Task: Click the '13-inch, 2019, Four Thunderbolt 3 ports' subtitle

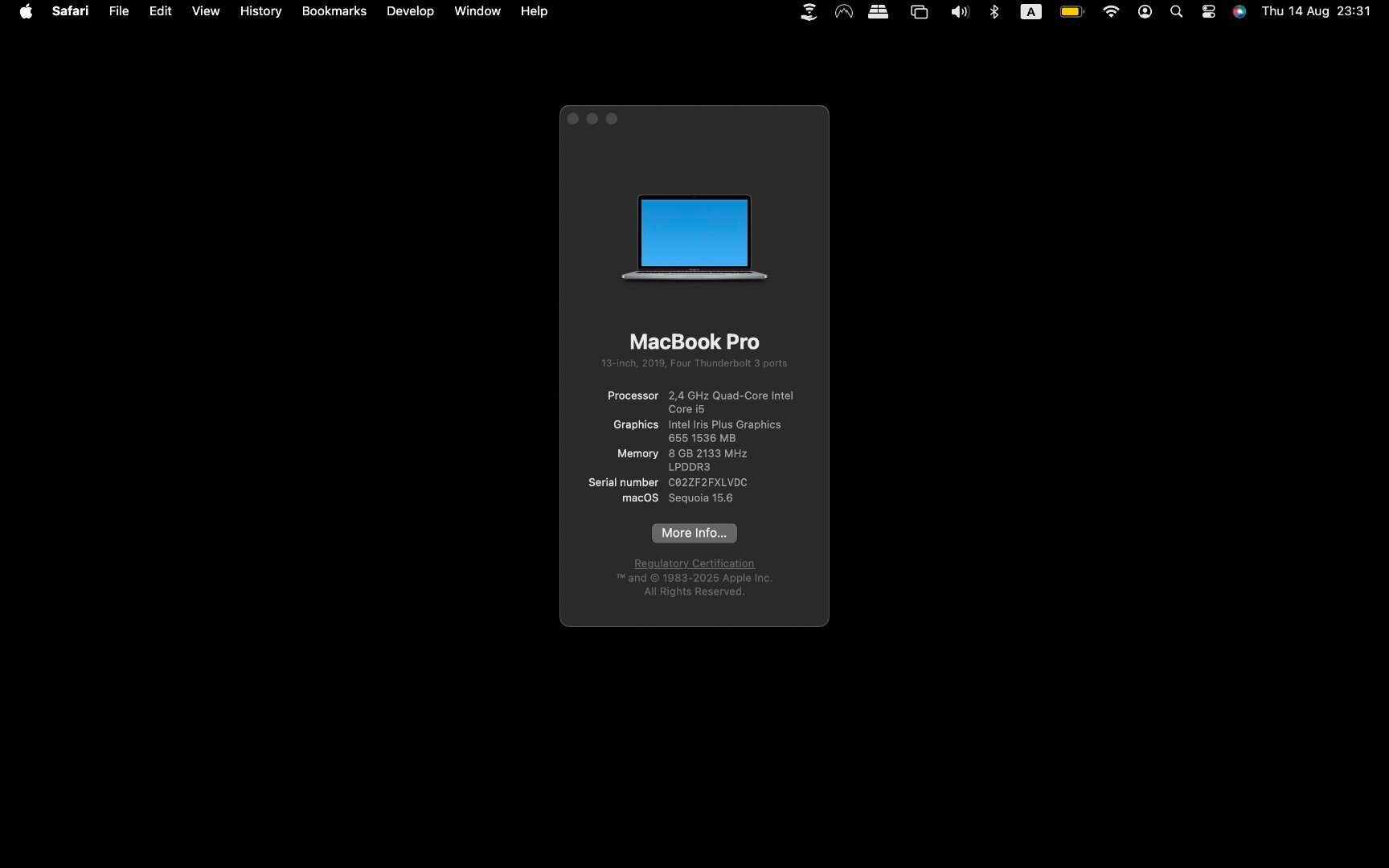Action: click(x=694, y=363)
